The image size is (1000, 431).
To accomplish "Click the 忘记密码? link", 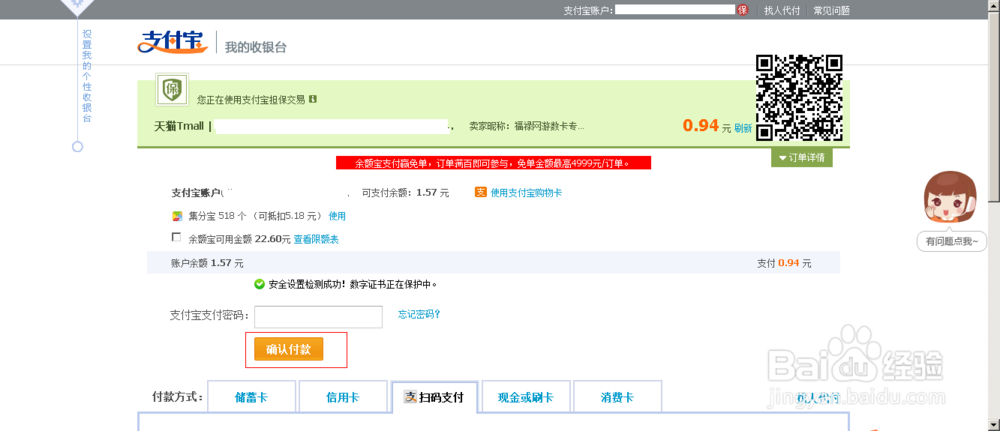I will pos(419,314).
